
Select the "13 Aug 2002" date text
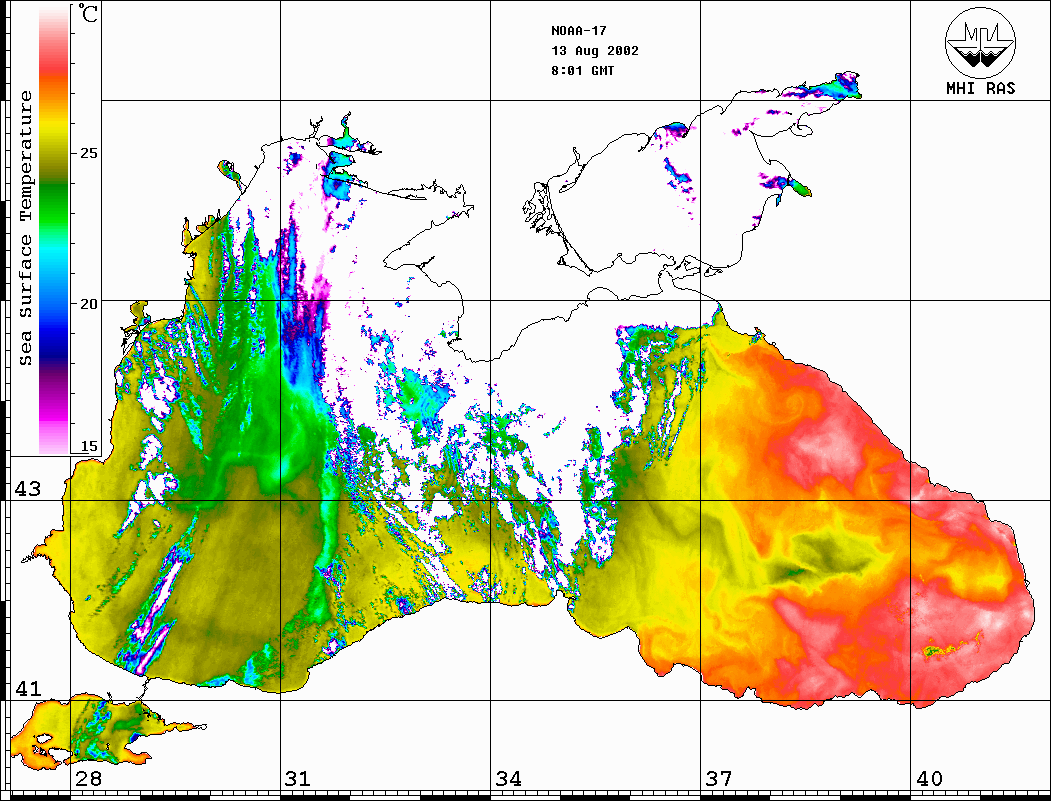coord(595,51)
